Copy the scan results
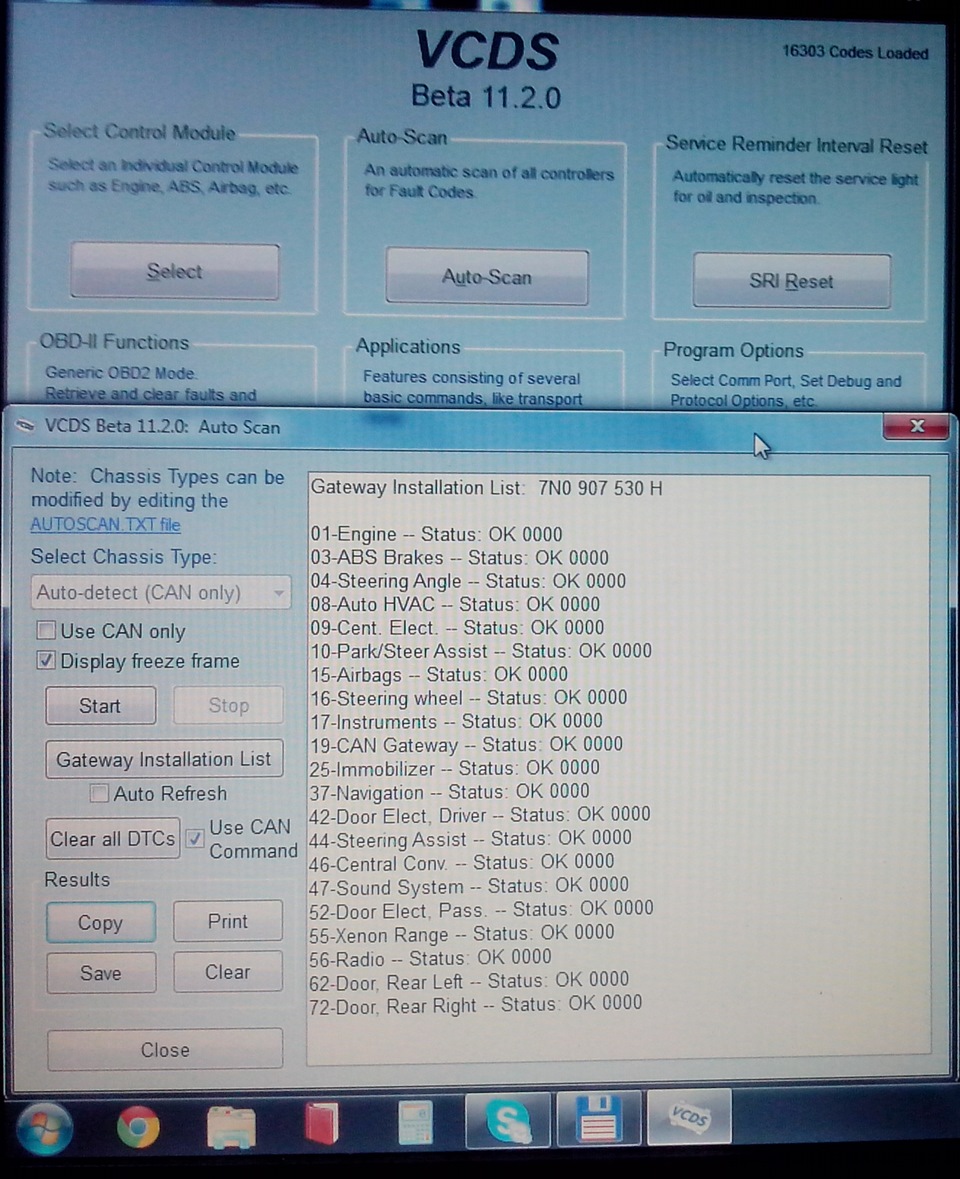Screen dimensions: 960x1179 click(x=101, y=922)
